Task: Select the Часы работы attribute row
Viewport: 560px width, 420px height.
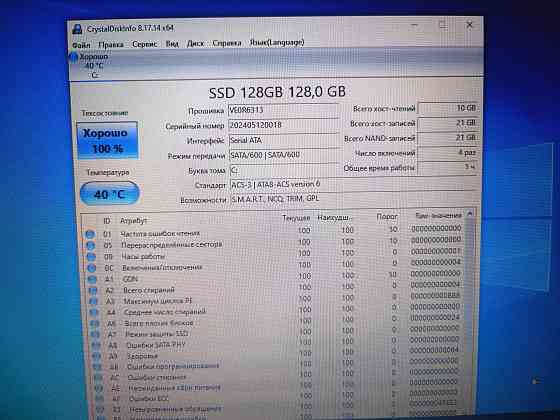Action: point(274,255)
